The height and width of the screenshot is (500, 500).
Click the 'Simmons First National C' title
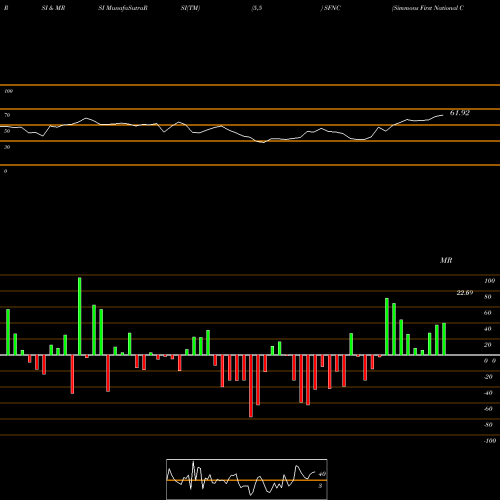click(428, 8)
